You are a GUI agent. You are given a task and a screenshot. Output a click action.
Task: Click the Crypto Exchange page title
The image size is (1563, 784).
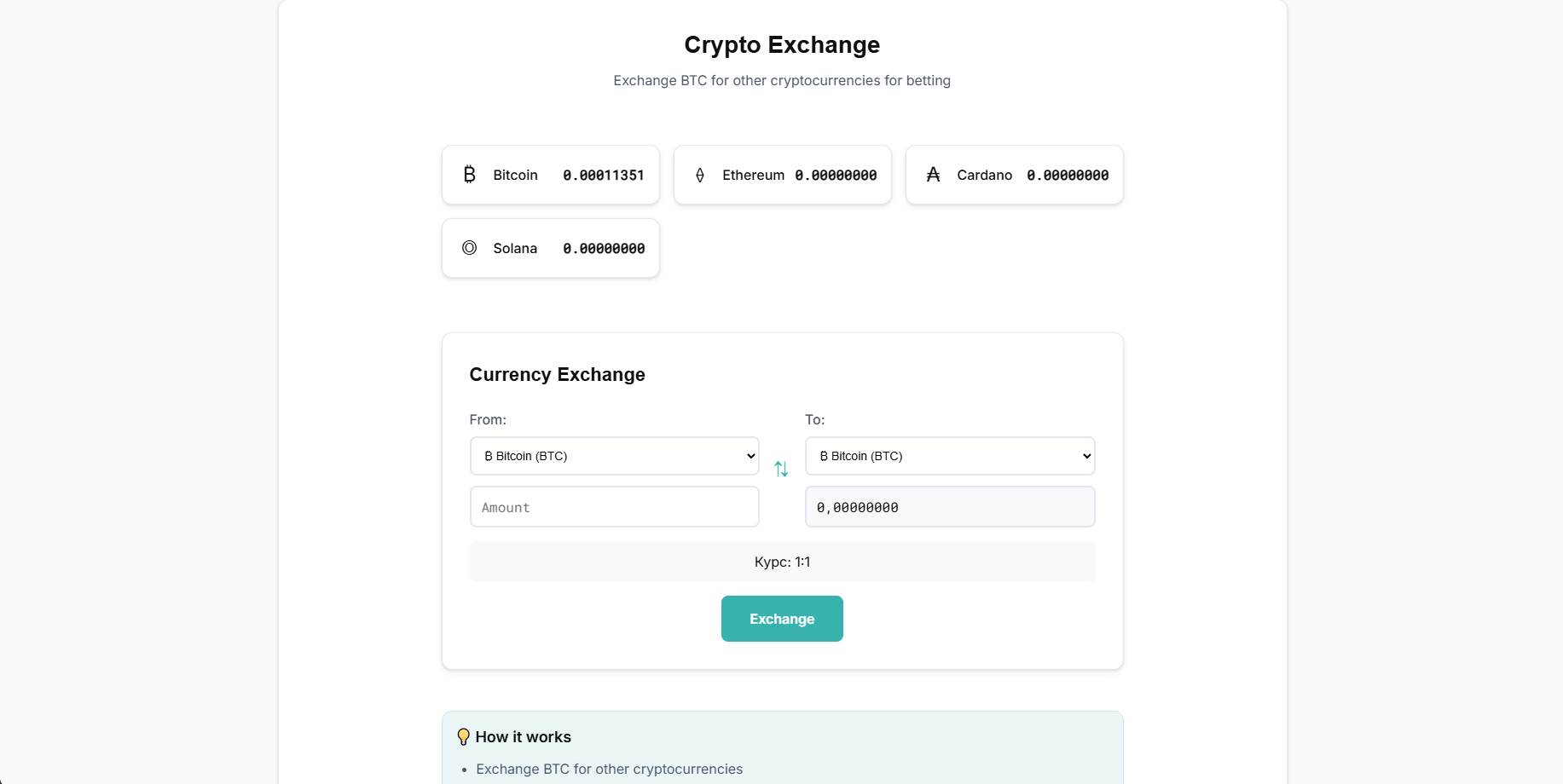pyautogui.click(x=782, y=45)
